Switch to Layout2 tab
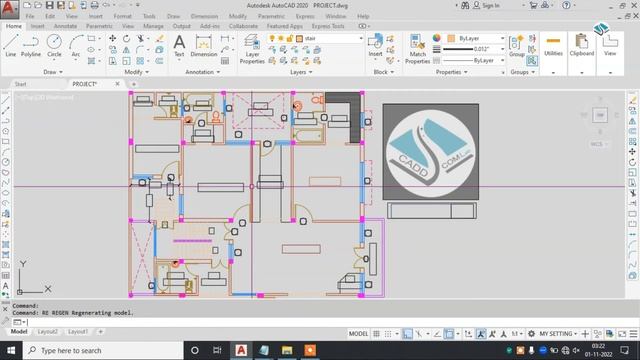The height and width of the screenshot is (360, 640). pyautogui.click(x=47, y=332)
